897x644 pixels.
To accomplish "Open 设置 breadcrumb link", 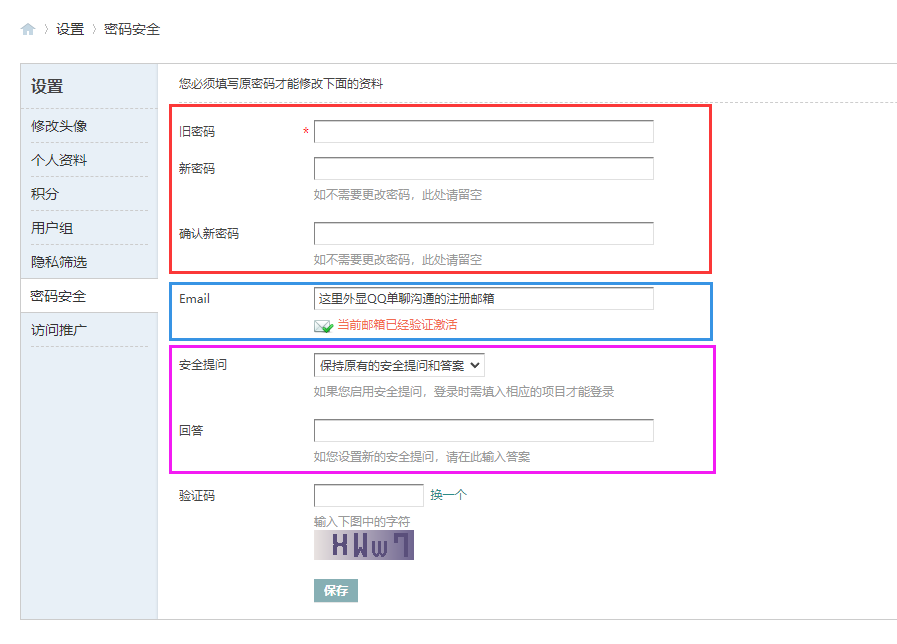I will [70, 29].
